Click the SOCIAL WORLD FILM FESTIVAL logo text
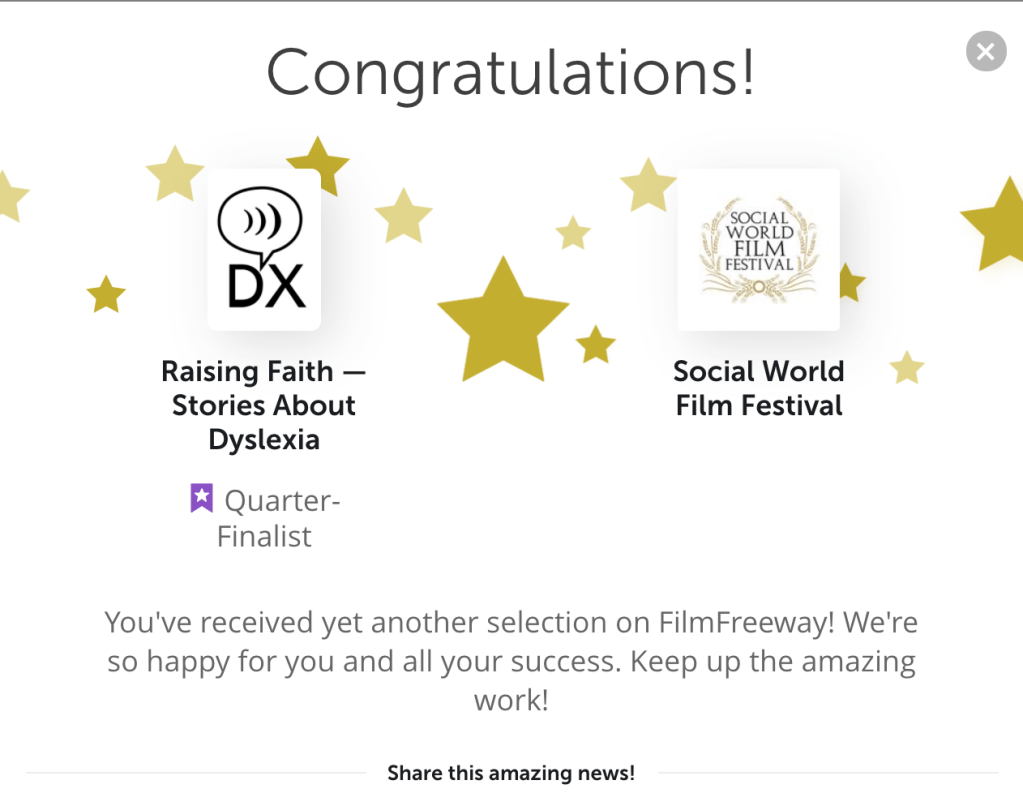Viewport: 1023px width, 806px height. (x=759, y=241)
